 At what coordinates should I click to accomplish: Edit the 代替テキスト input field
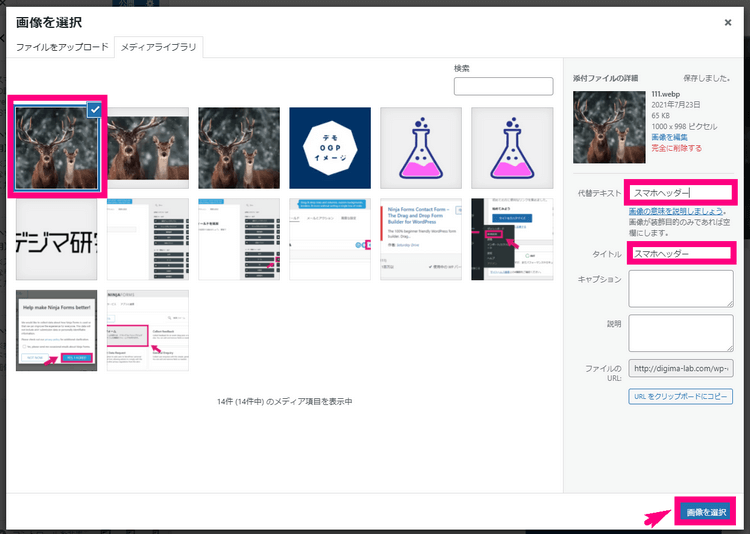coord(680,193)
